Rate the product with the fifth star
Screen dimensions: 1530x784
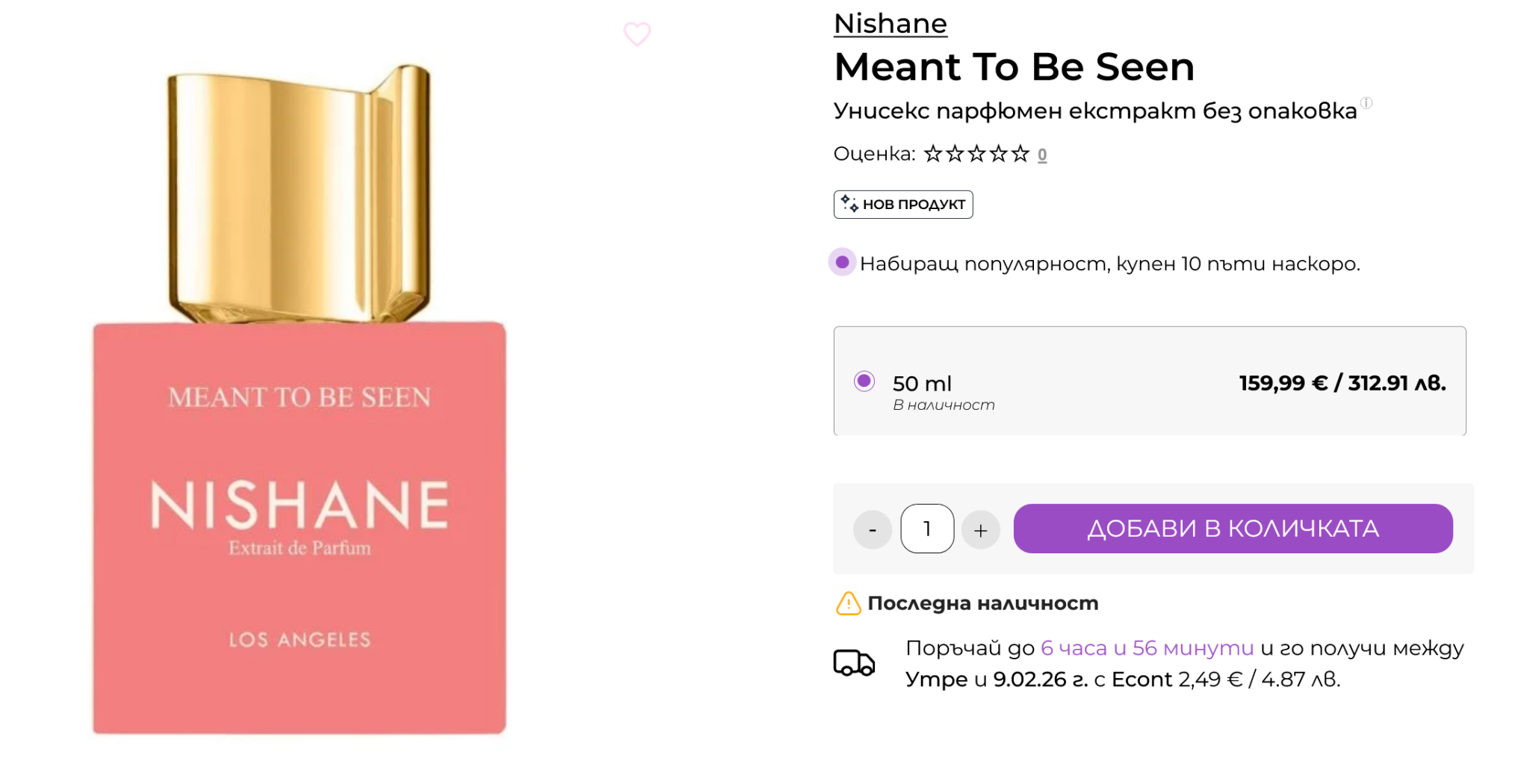[x=1020, y=154]
